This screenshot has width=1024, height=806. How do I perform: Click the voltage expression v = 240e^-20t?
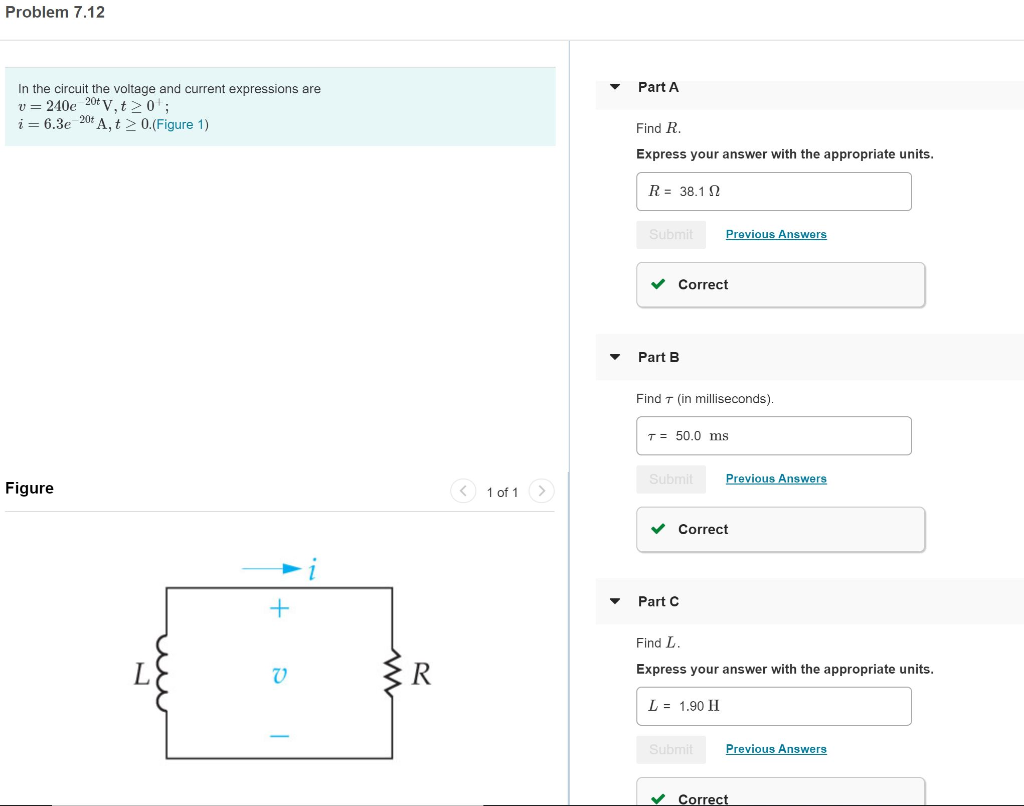pos(93,106)
